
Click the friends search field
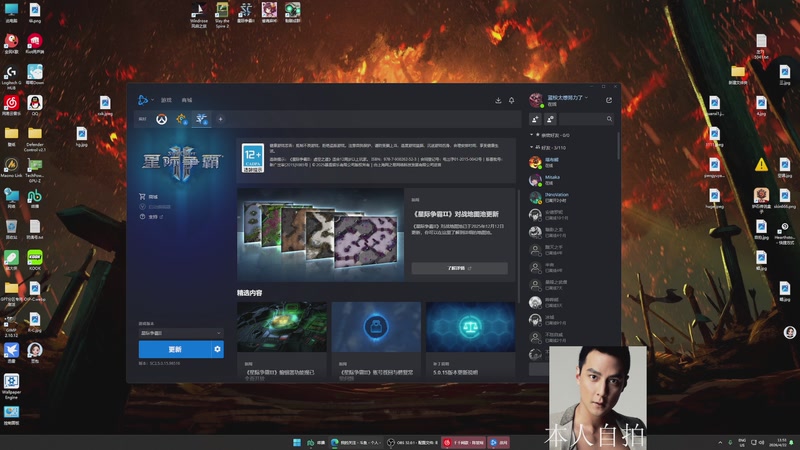point(587,119)
